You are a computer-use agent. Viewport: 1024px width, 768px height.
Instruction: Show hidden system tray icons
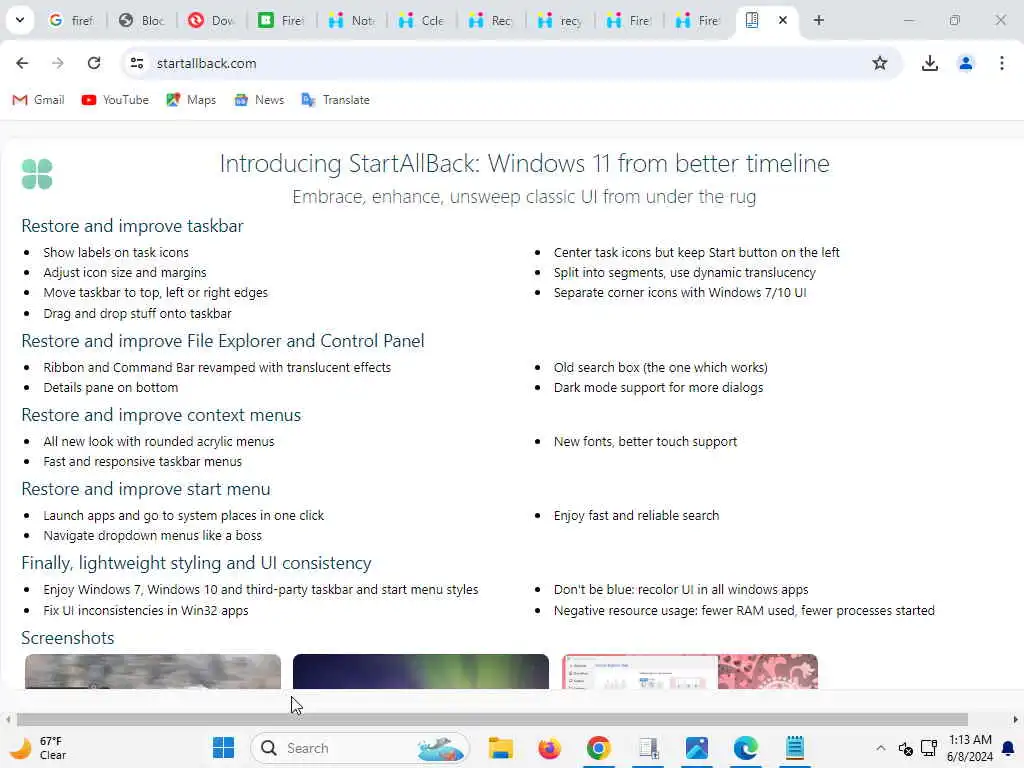pyautogui.click(x=880, y=748)
